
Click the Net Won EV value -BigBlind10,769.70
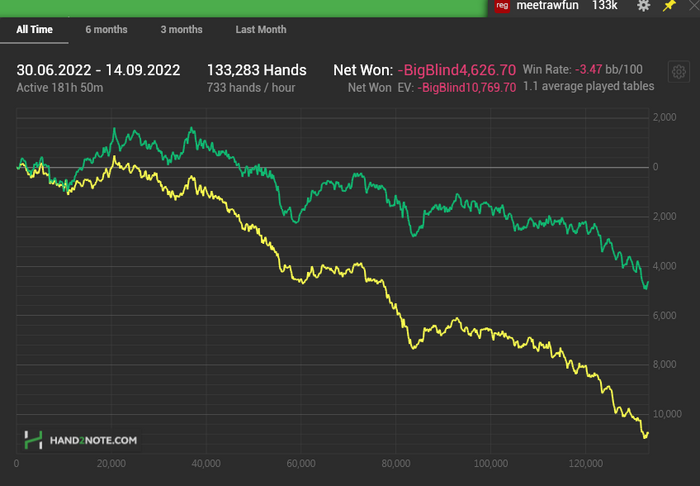(x=467, y=88)
